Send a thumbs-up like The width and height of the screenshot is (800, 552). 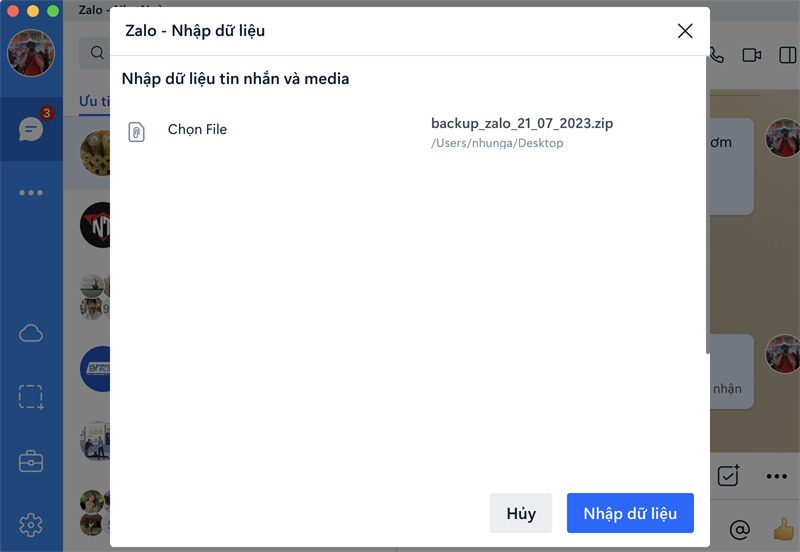784,530
